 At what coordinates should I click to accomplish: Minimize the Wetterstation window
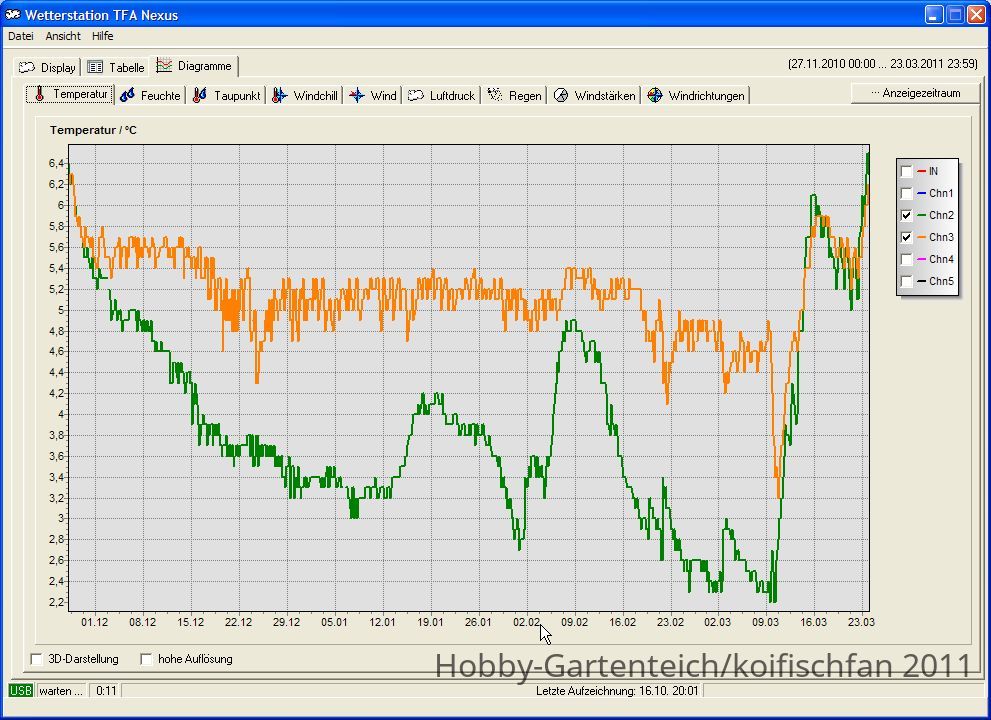point(934,15)
